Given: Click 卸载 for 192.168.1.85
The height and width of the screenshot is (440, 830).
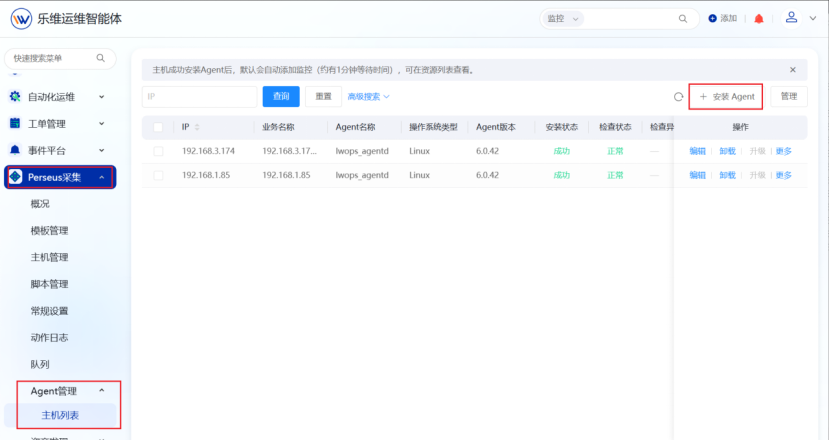Looking at the screenshot, I should (727, 175).
